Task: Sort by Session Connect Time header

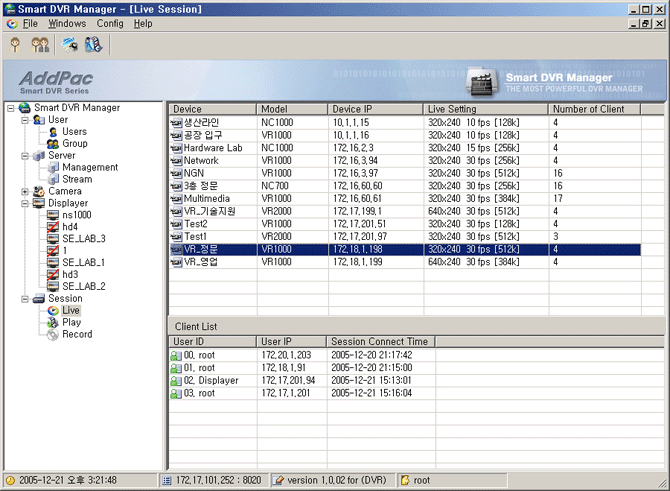Action: [381, 342]
